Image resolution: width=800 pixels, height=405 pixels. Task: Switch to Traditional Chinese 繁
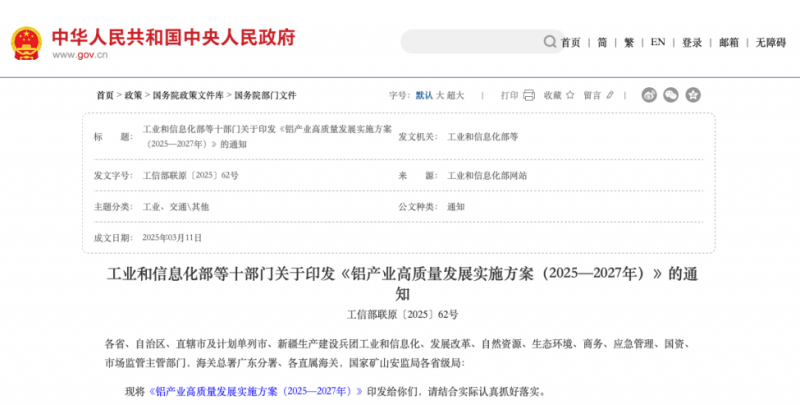pos(629,43)
